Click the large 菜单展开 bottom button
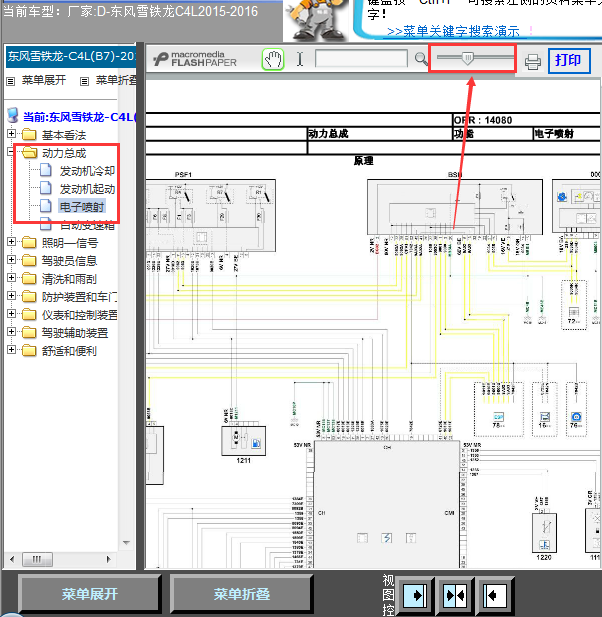This screenshot has height=617, width=602. (89, 594)
